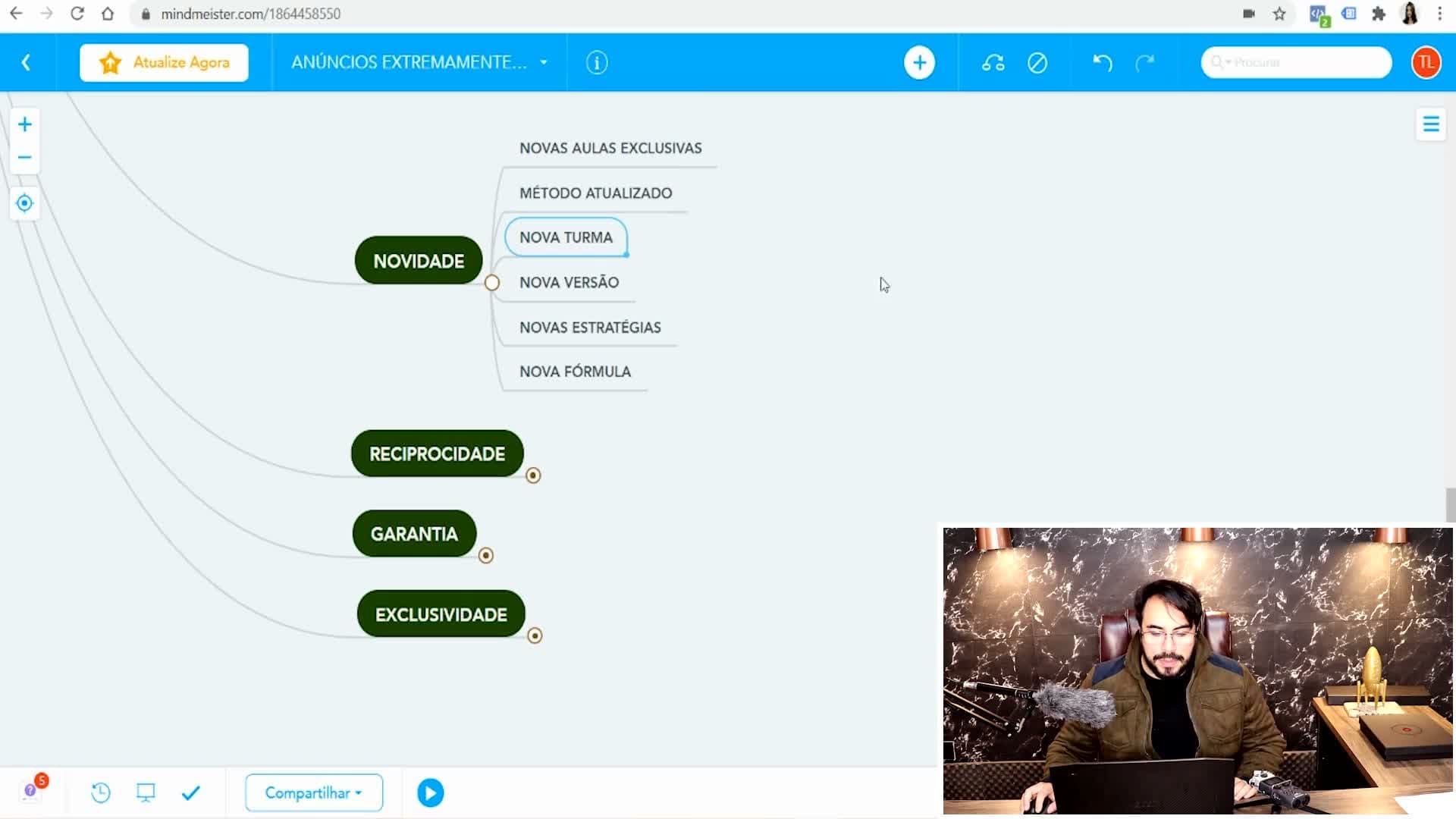Open the Chrome three-dot menu
The width and height of the screenshot is (1456, 819).
coord(1439,14)
